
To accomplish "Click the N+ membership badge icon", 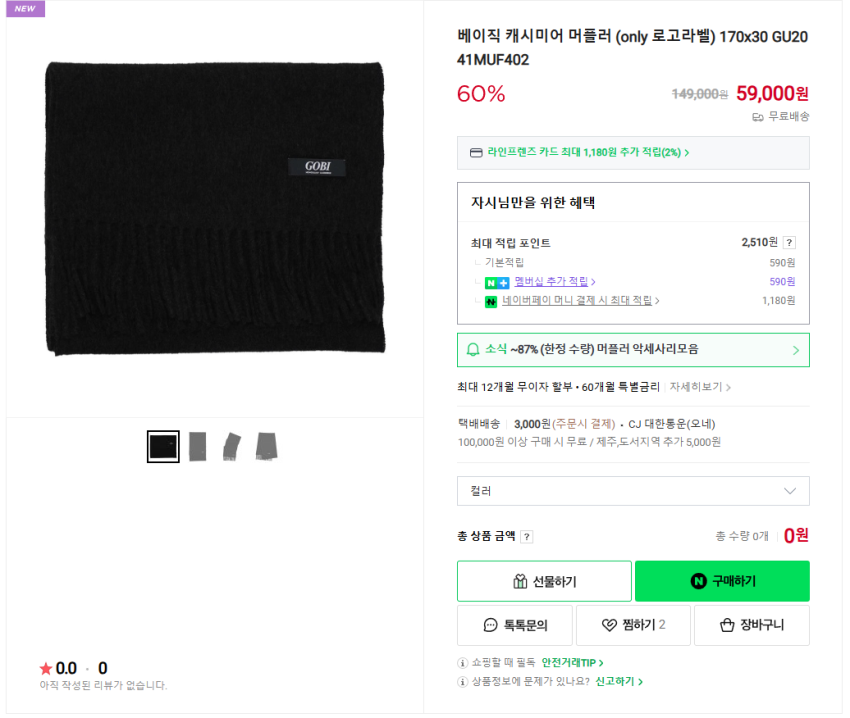I will click(497, 283).
